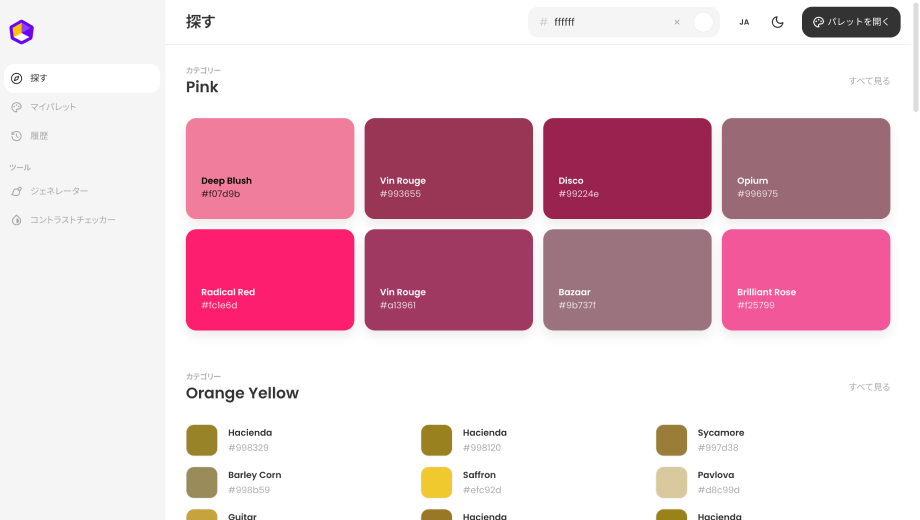Pick the Saffron color swatch
This screenshot has height=520, width=920.
436,482
